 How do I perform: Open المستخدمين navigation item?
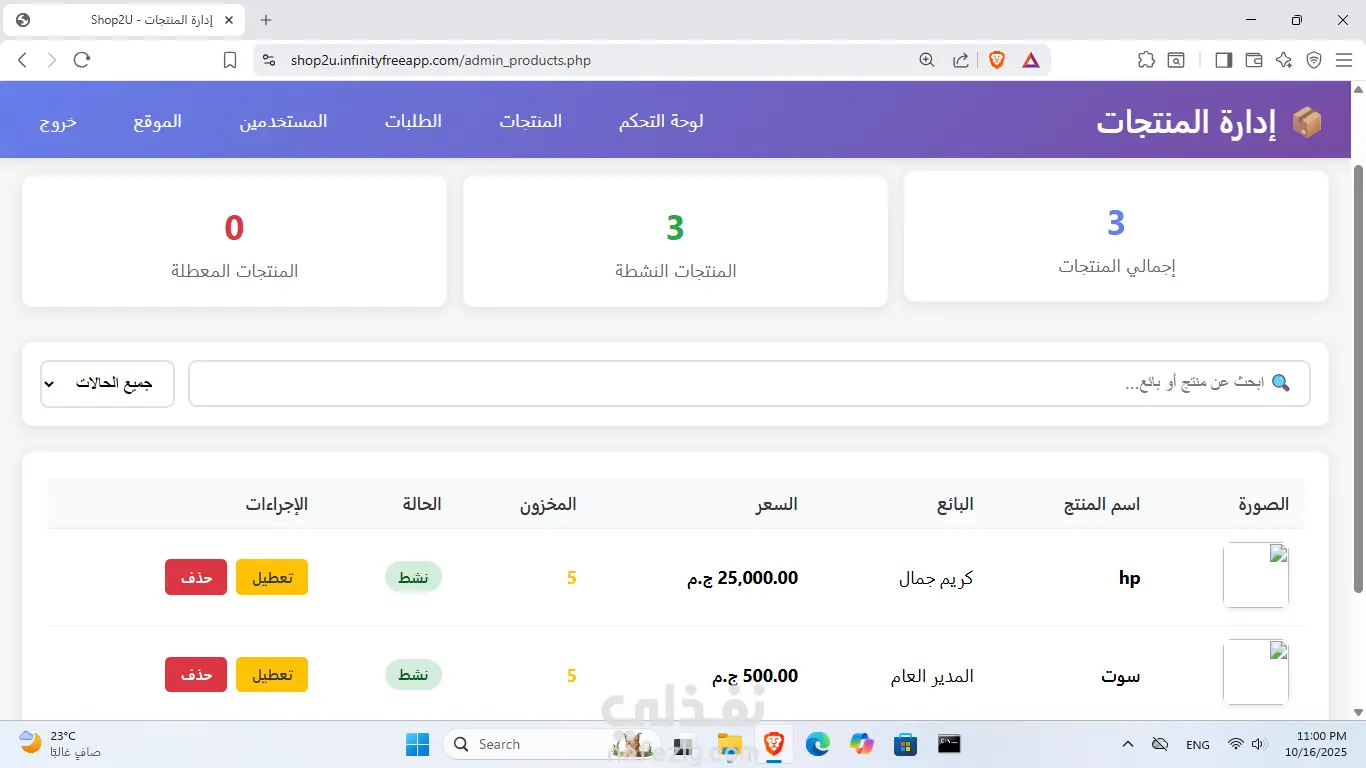(x=283, y=121)
